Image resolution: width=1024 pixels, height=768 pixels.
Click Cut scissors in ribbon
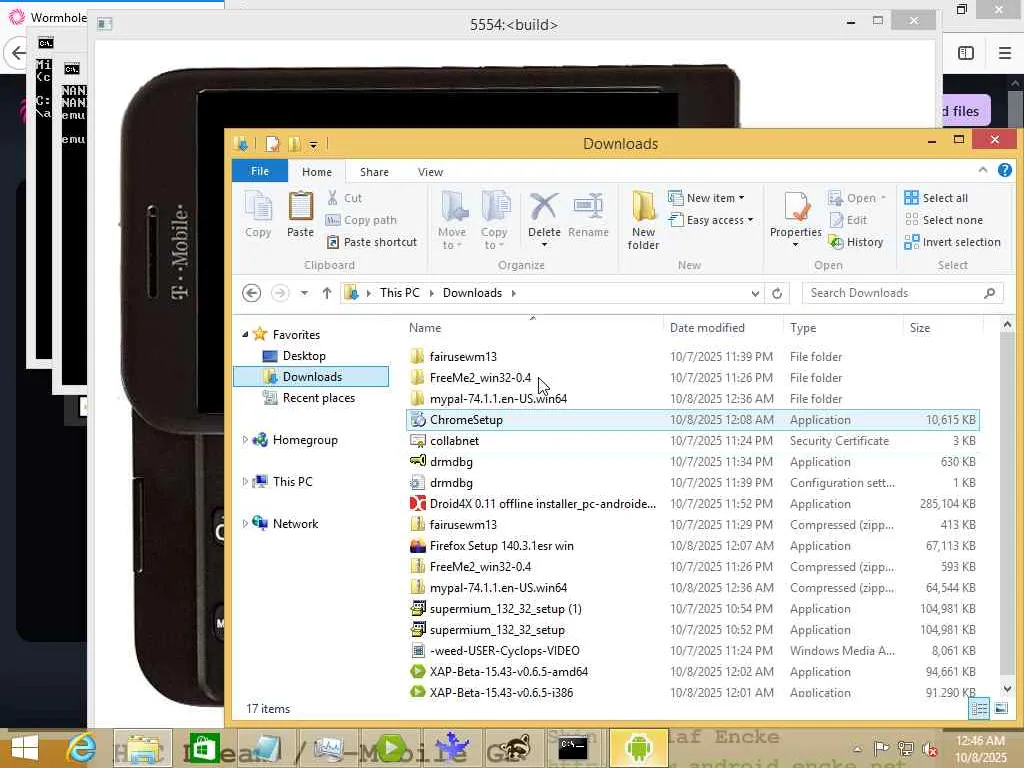344,198
